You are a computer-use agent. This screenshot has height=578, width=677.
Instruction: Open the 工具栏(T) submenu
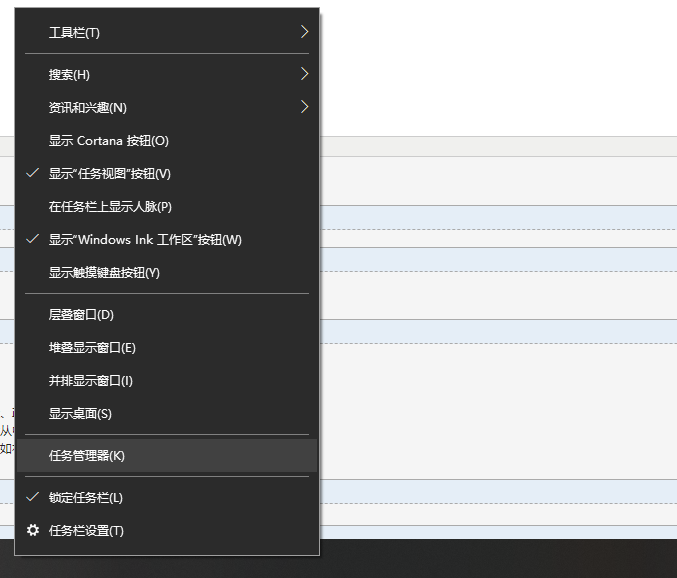coord(167,32)
